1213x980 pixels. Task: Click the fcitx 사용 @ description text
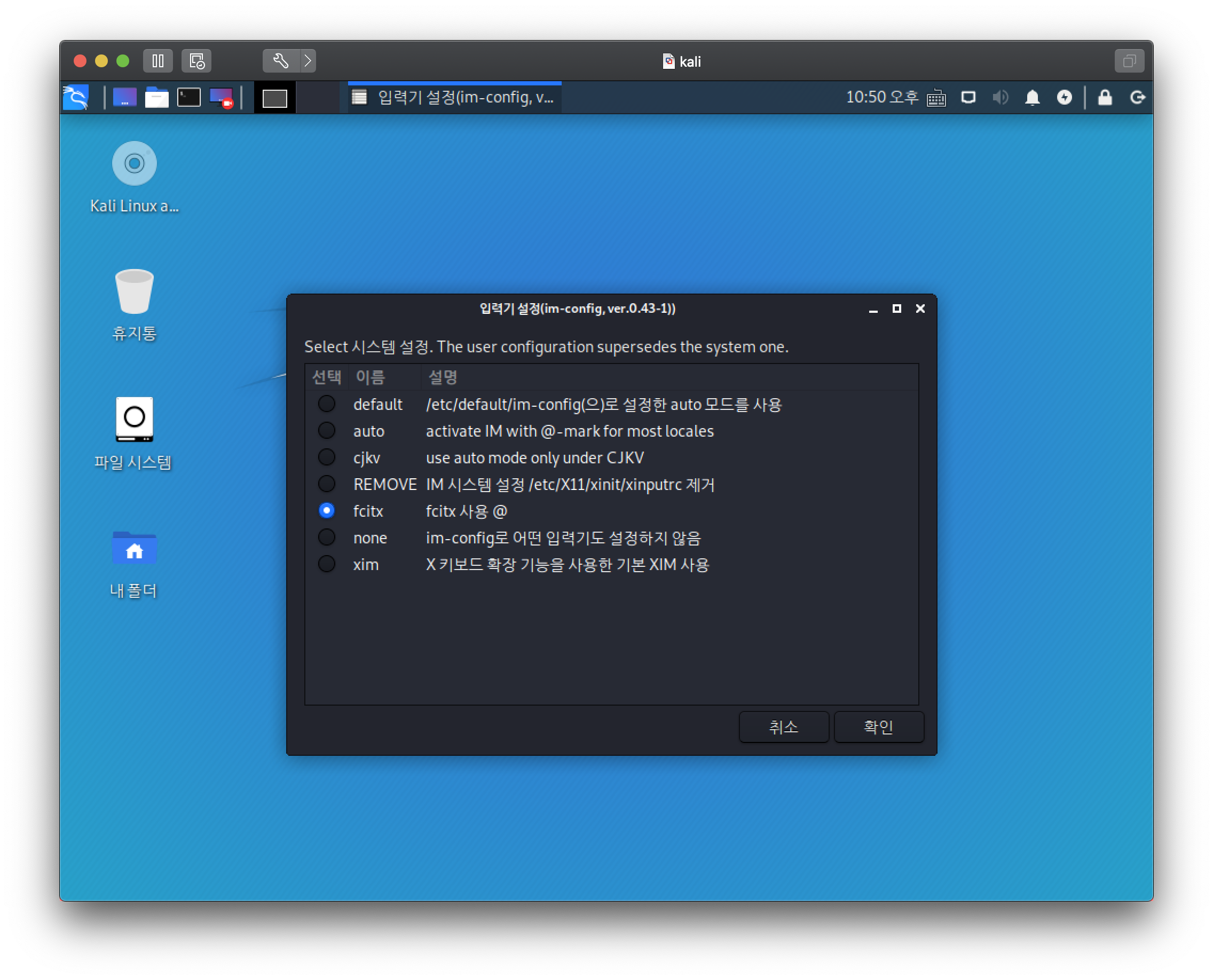[467, 511]
